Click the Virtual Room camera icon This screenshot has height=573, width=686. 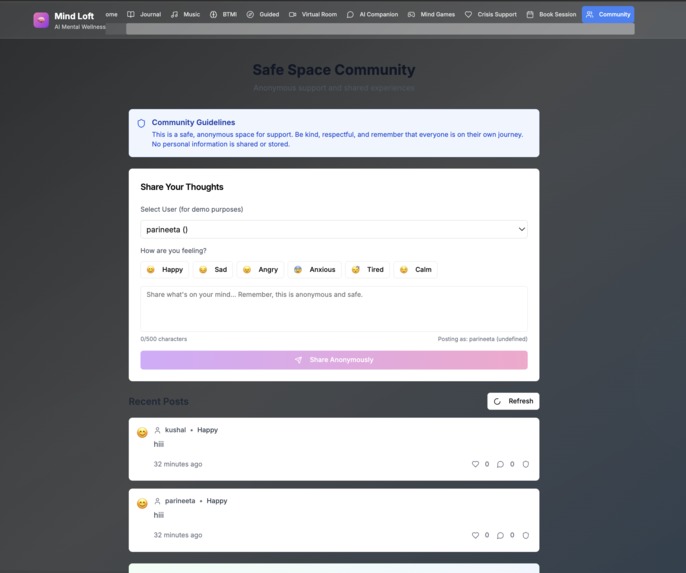tap(293, 14)
